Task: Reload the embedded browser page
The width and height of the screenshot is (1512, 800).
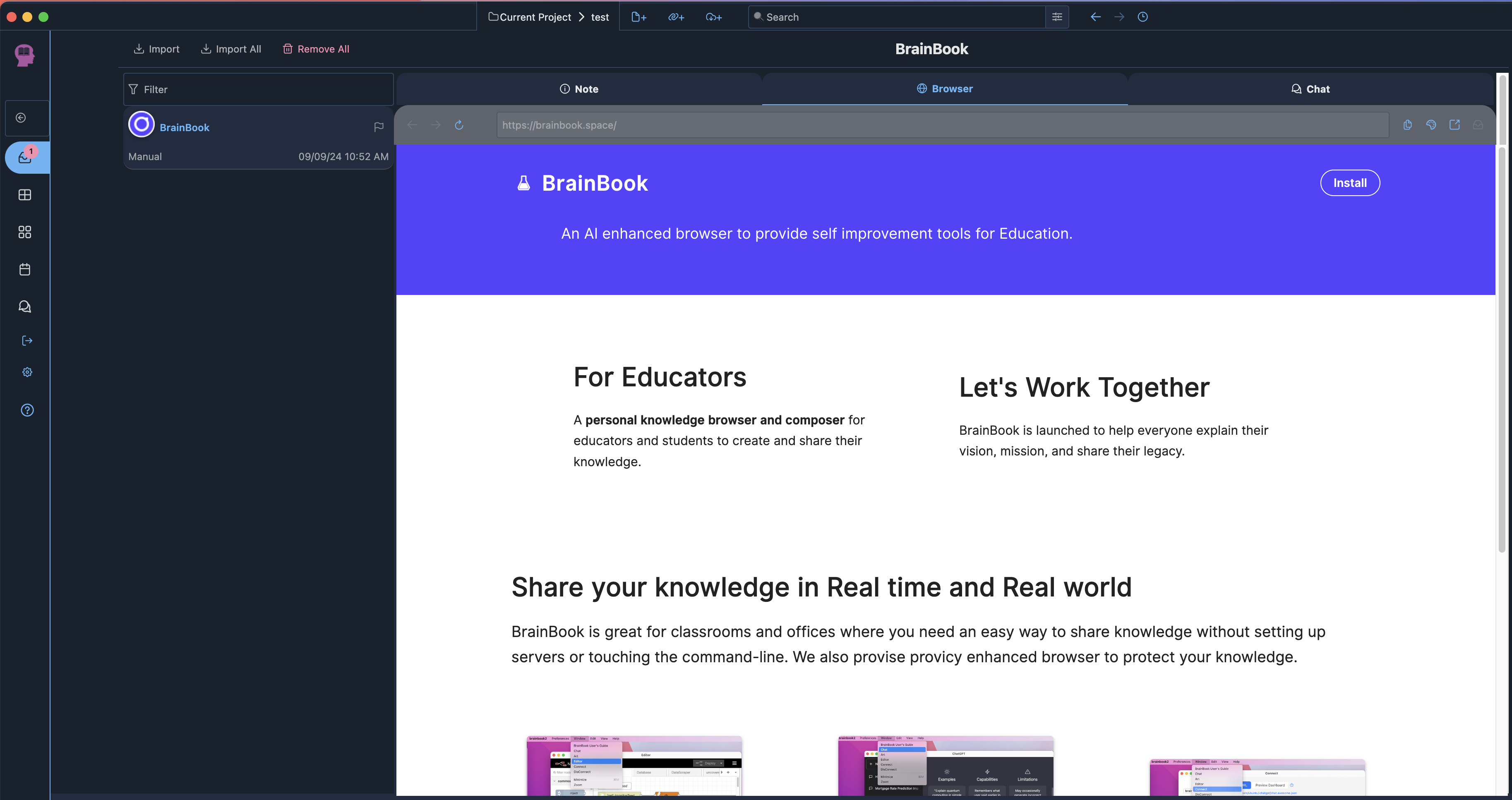Action: click(x=459, y=125)
